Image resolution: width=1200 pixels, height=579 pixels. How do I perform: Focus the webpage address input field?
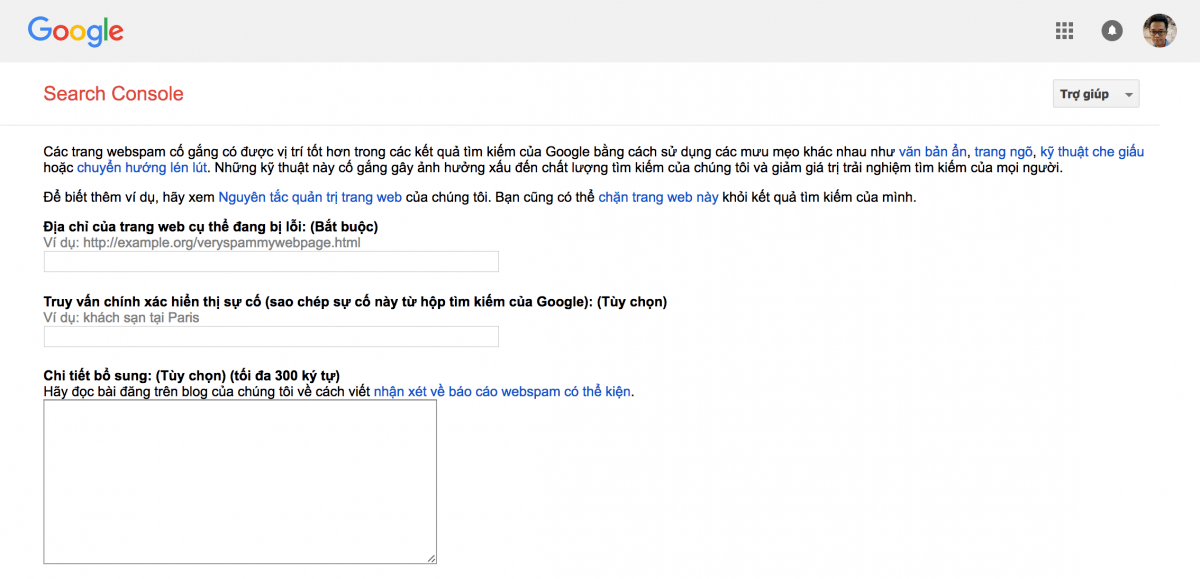tap(271, 262)
